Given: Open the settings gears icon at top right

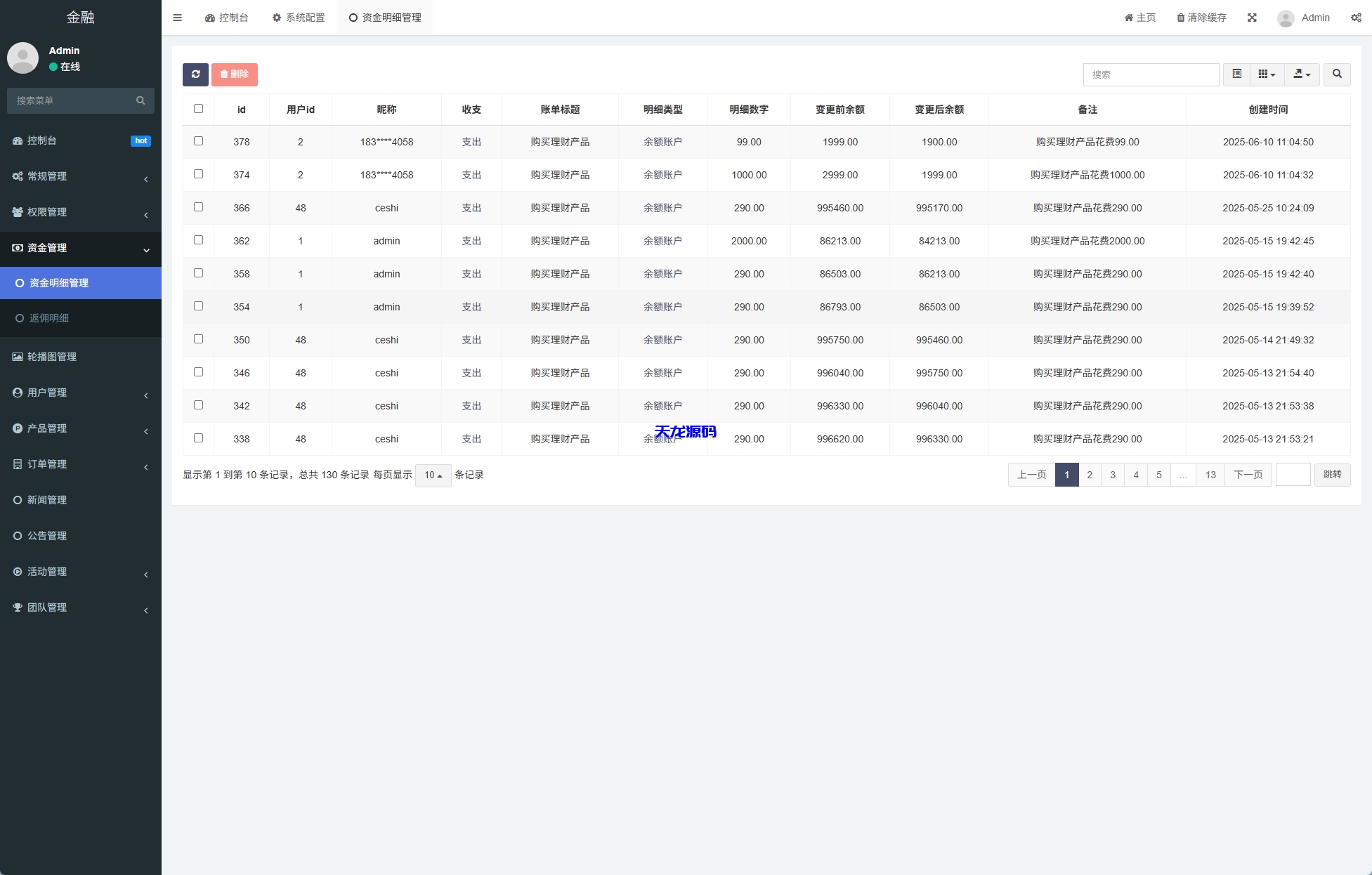Looking at the screenshot, I should [x=1356, y=18].
